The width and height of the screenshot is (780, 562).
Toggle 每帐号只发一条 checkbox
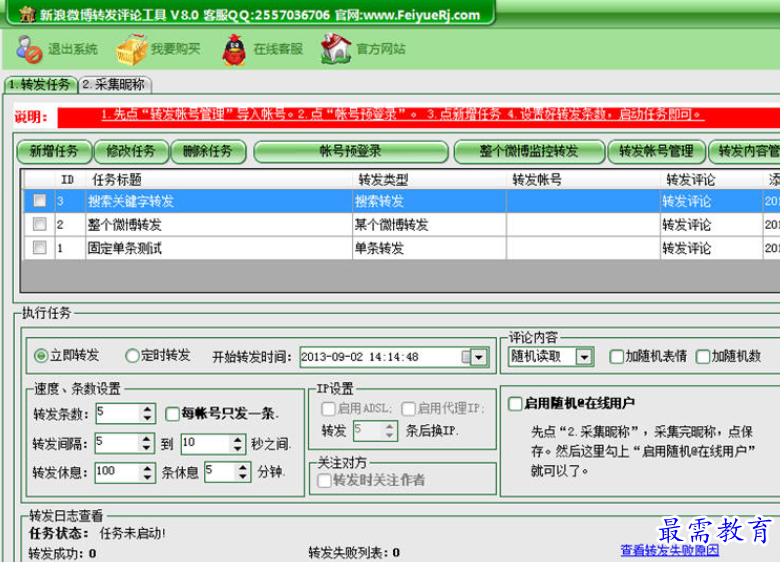(172, 414)
